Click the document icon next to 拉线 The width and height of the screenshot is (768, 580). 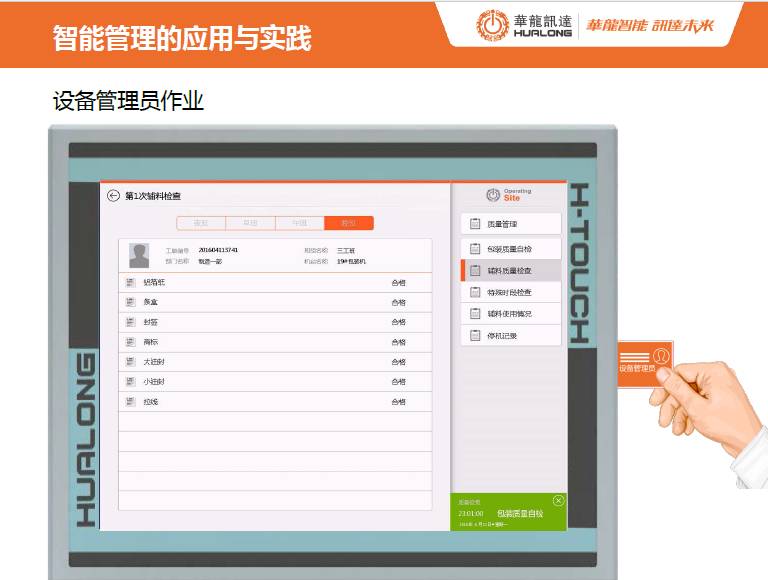[130, 401]
